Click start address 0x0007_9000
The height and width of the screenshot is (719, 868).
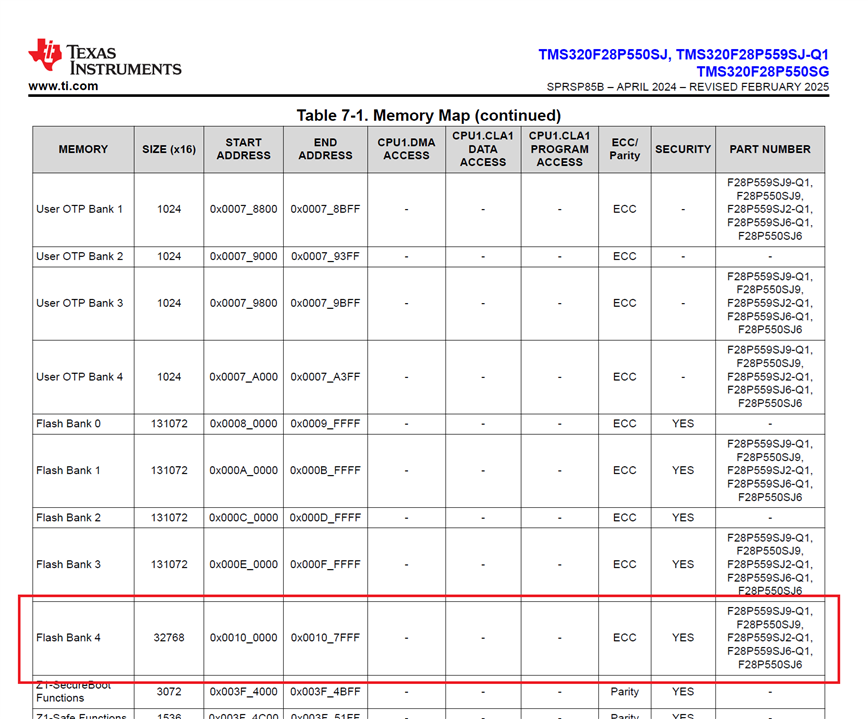(x=244, y=256)
